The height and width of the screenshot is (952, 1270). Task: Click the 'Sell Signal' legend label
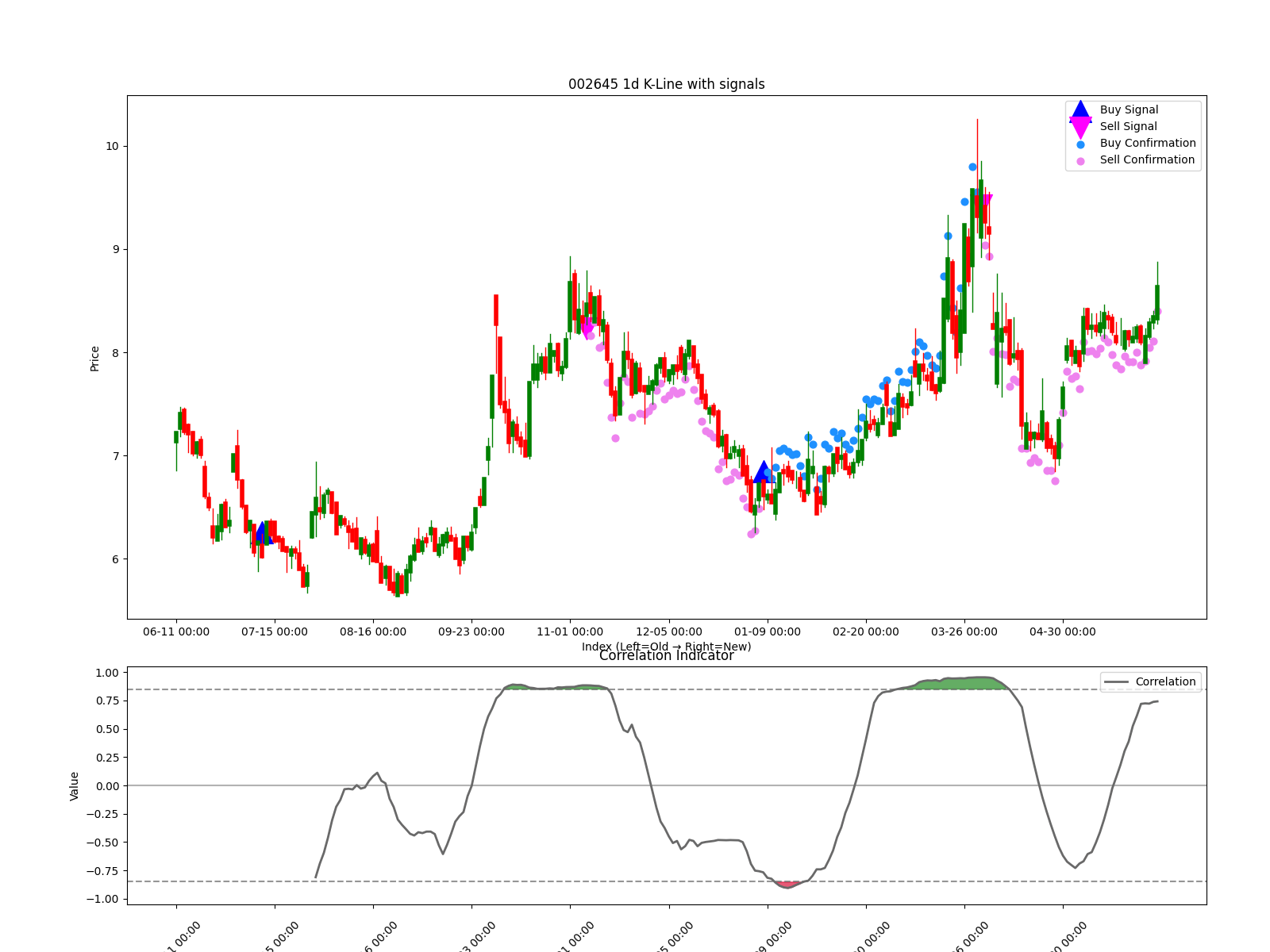point(1128,127)
